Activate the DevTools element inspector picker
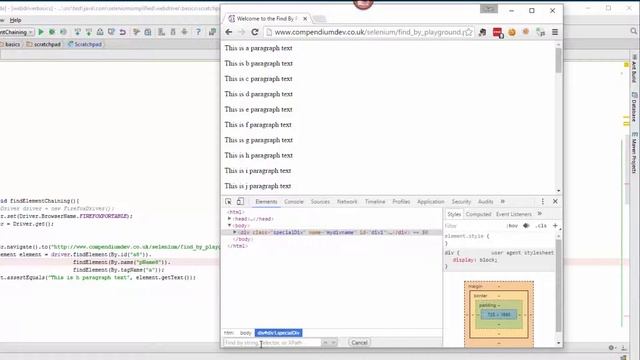The width and height of the screenshot is (640, 360). coord(228,202)
